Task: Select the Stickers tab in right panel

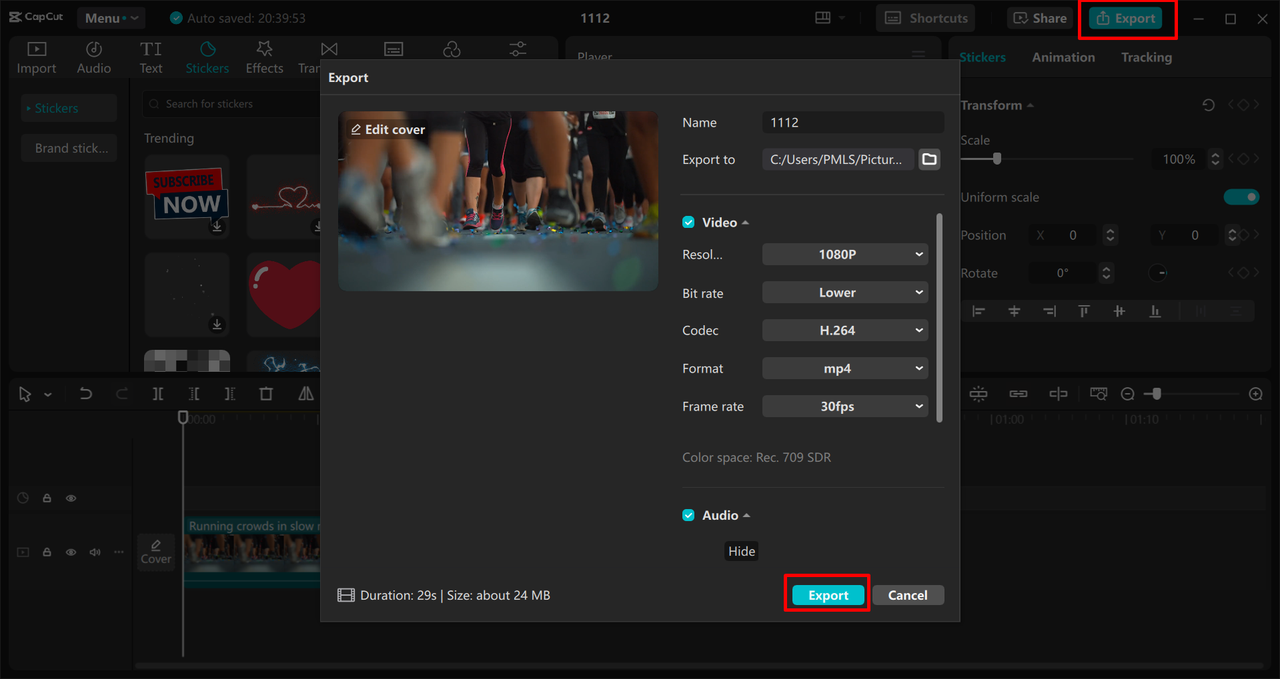Action: click(x=983, y=57)
